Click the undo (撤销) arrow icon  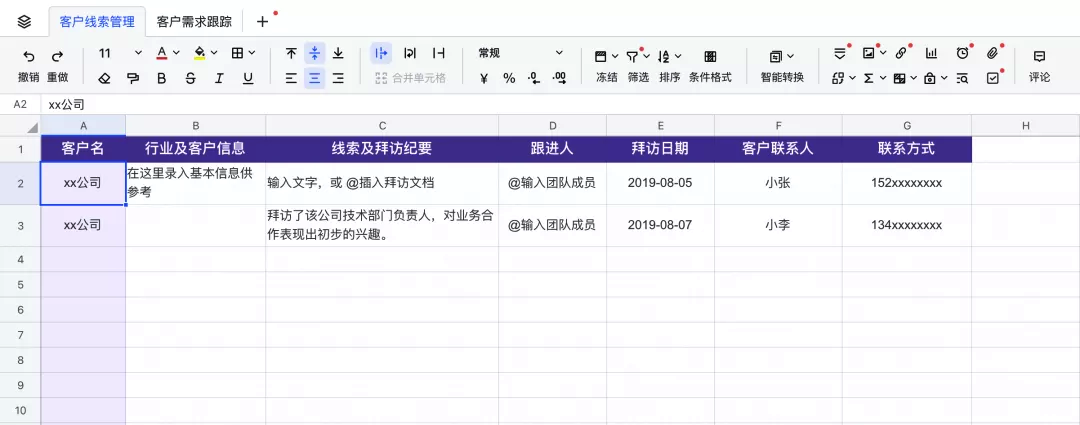(x=28, y=56)
